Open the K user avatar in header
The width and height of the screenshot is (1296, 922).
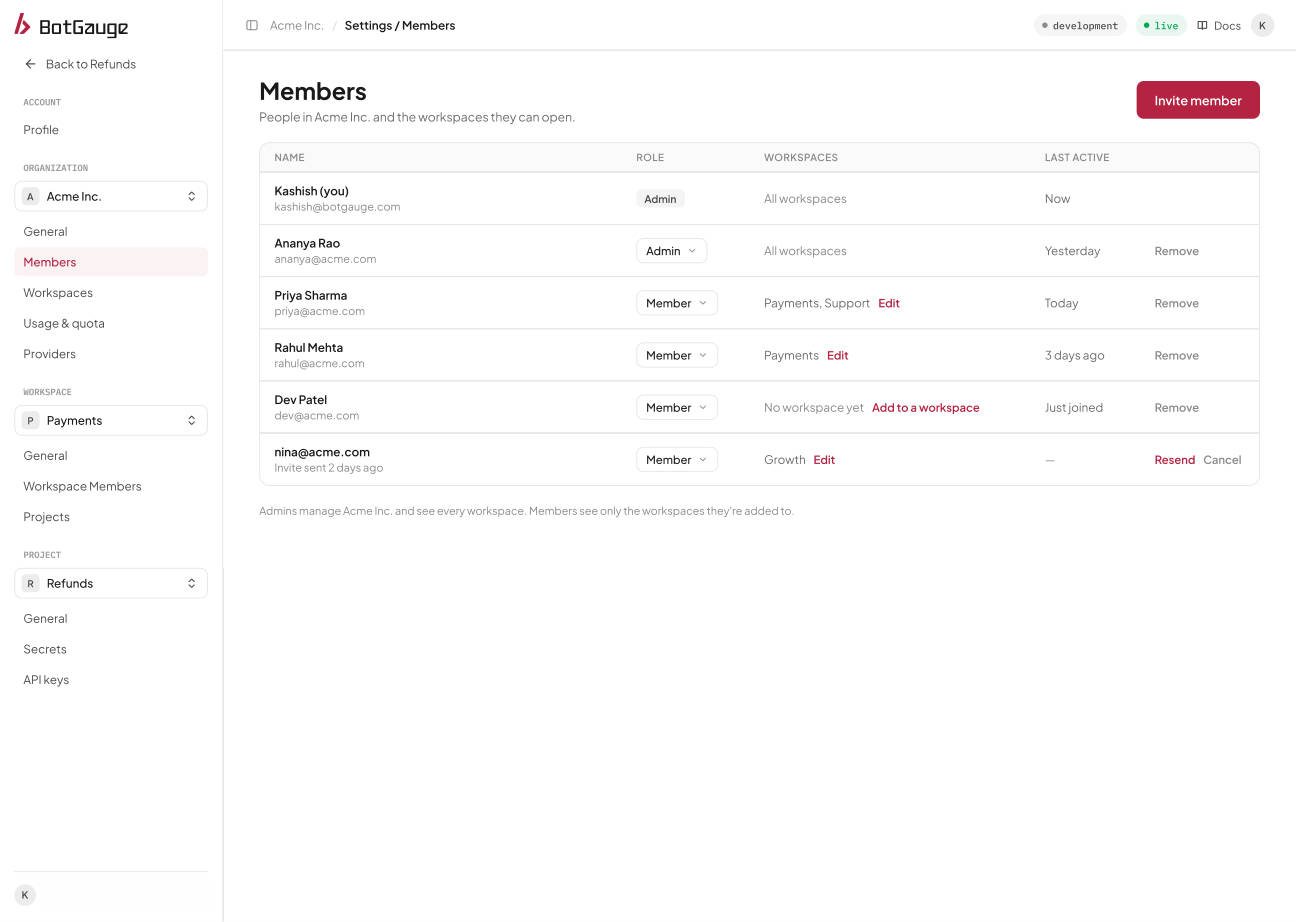click(x=1262, y=25)
